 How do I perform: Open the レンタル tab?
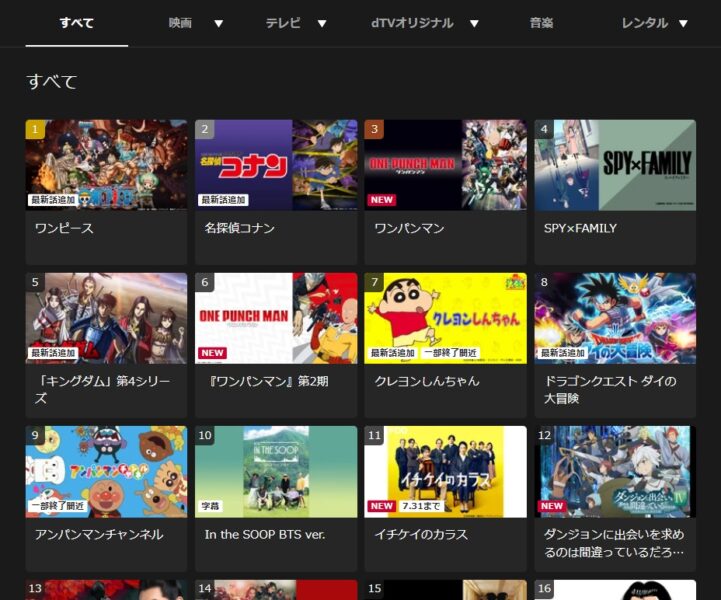tap(644, 23)
